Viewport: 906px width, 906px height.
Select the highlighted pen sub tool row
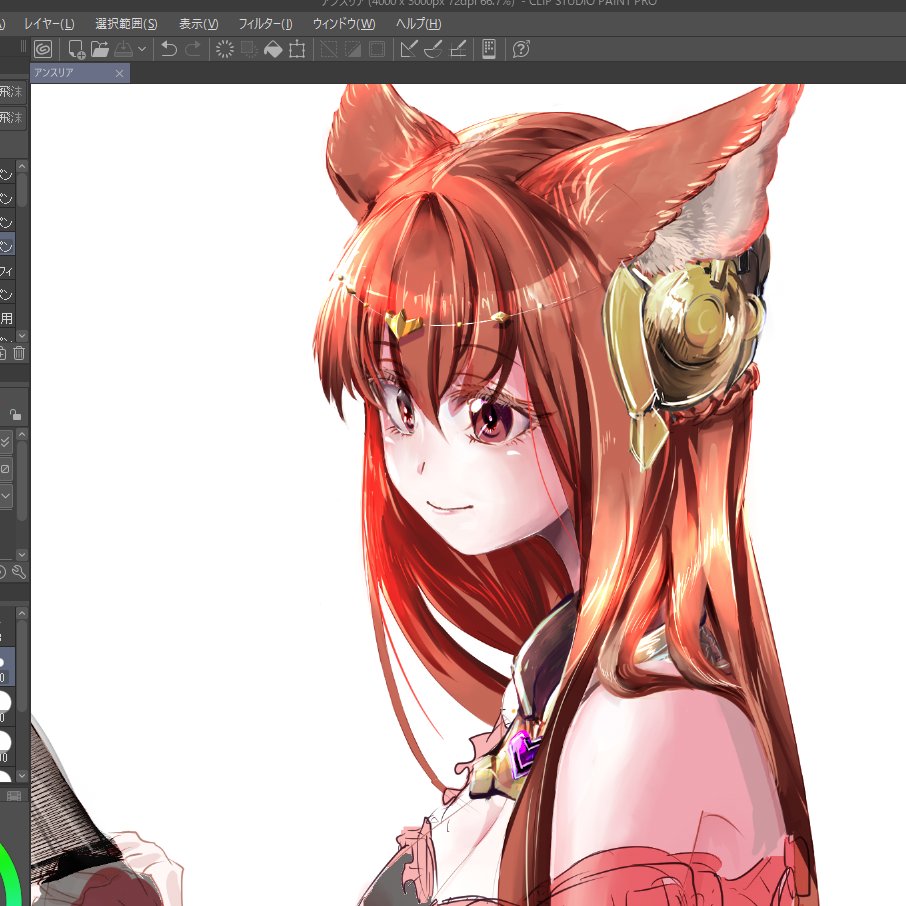tap(8, 246)
